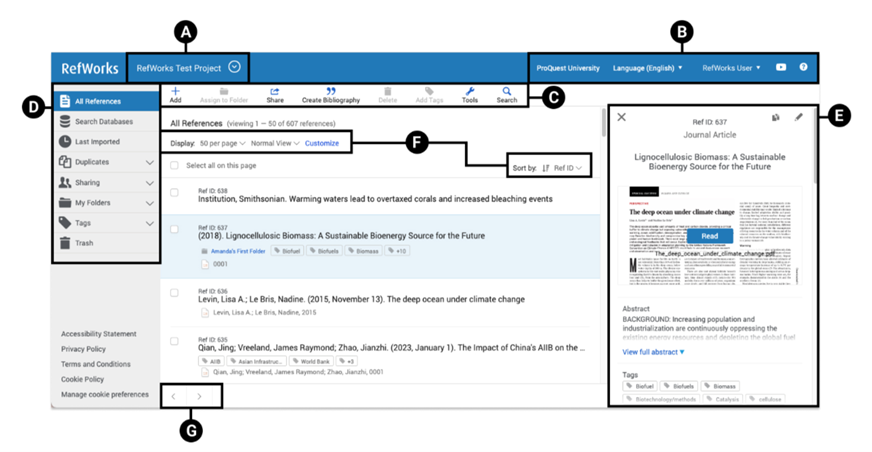Click Manage cookie preferences

point(105,394)
